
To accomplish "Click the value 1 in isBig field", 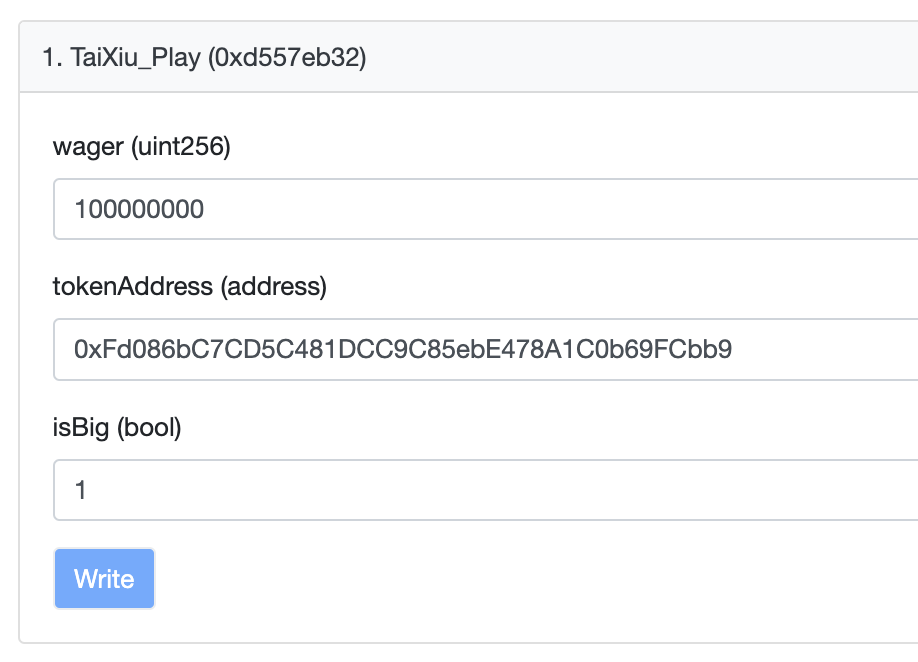I will 81,490.
